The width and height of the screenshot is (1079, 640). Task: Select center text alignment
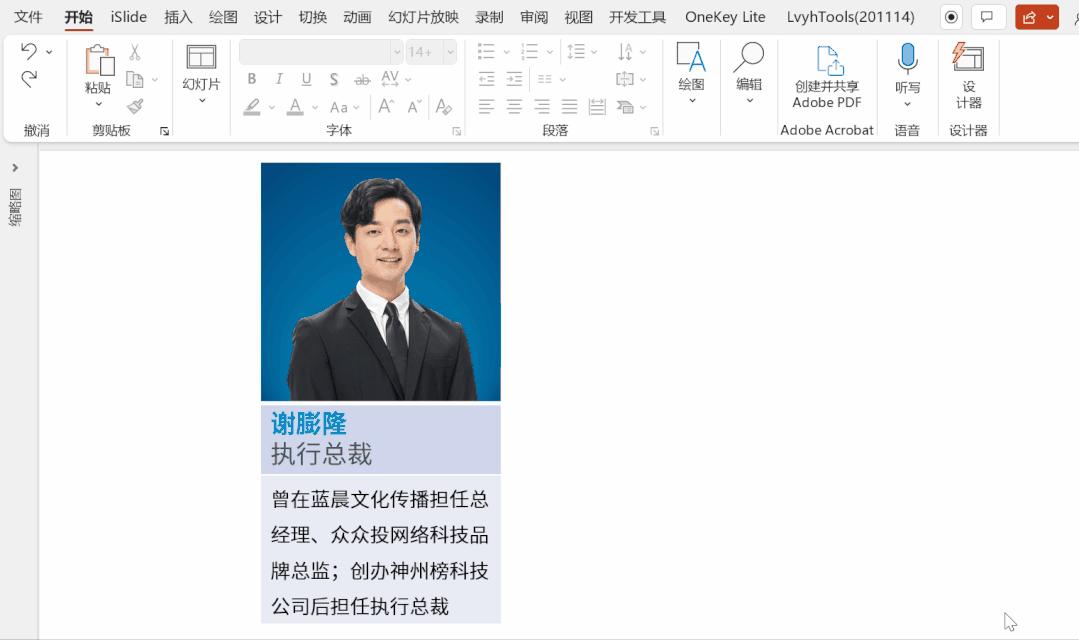[512, 107]
